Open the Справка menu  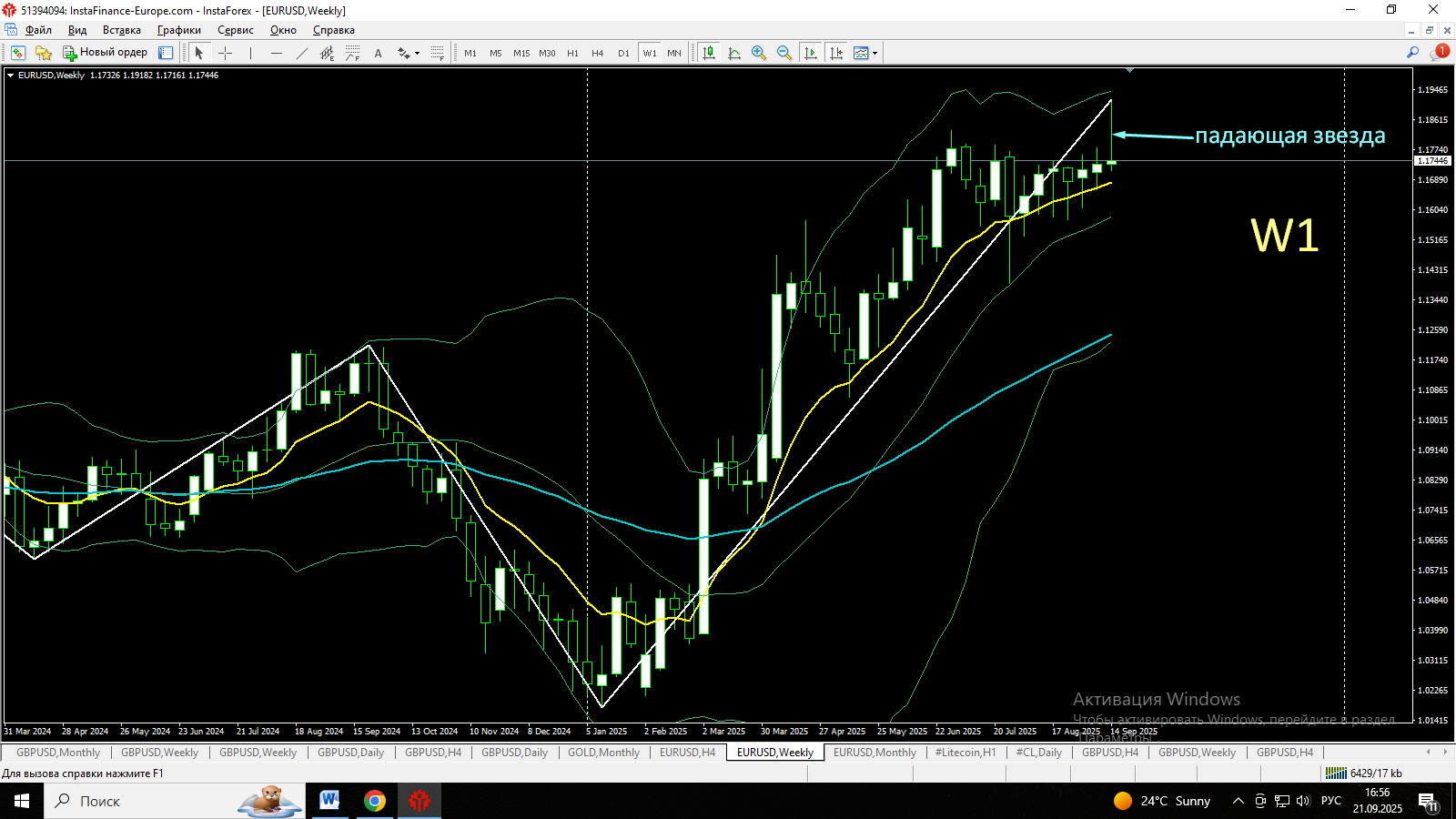tap(334, 30)
